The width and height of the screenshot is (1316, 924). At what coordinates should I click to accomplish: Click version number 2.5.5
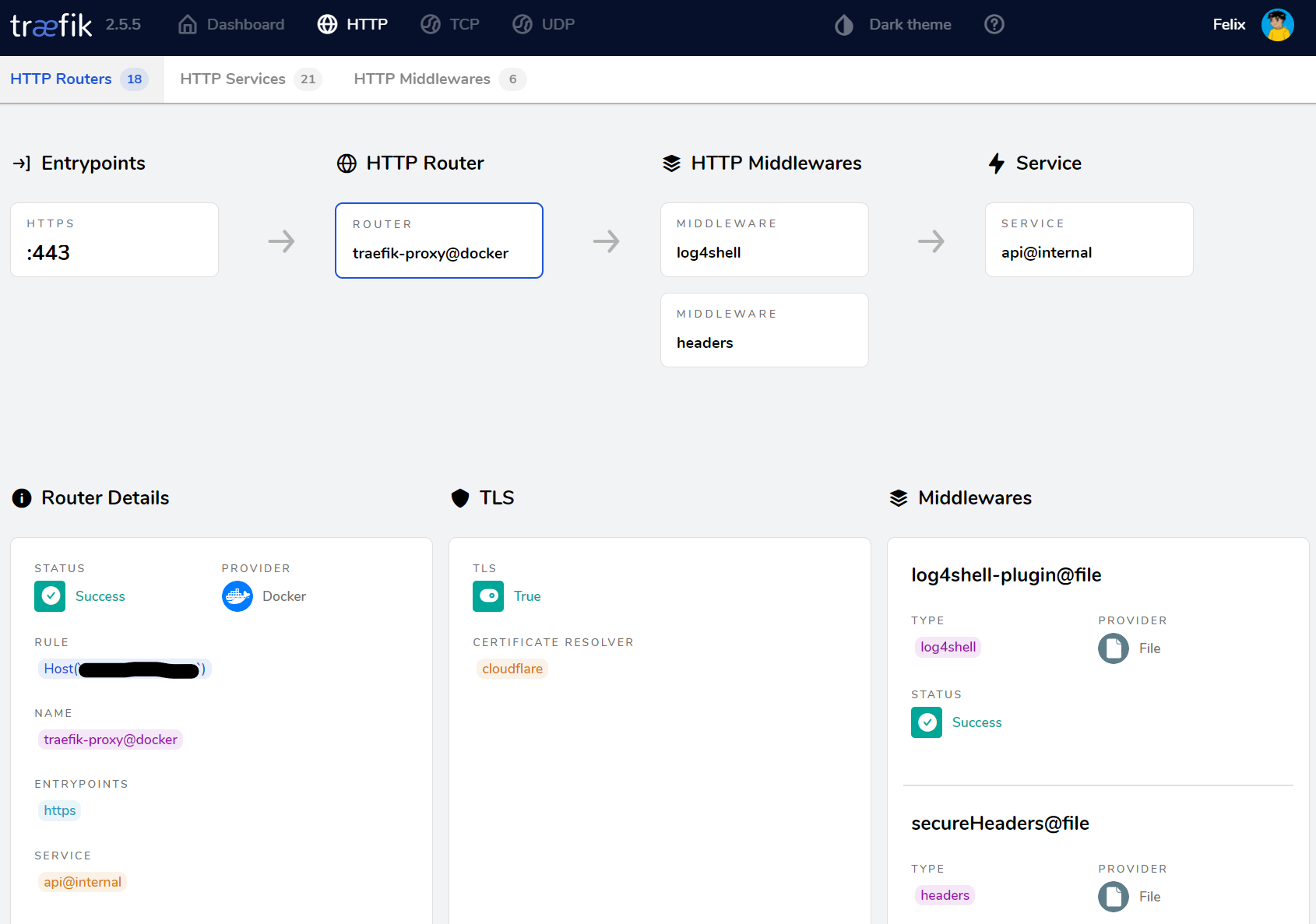[123, 25]
